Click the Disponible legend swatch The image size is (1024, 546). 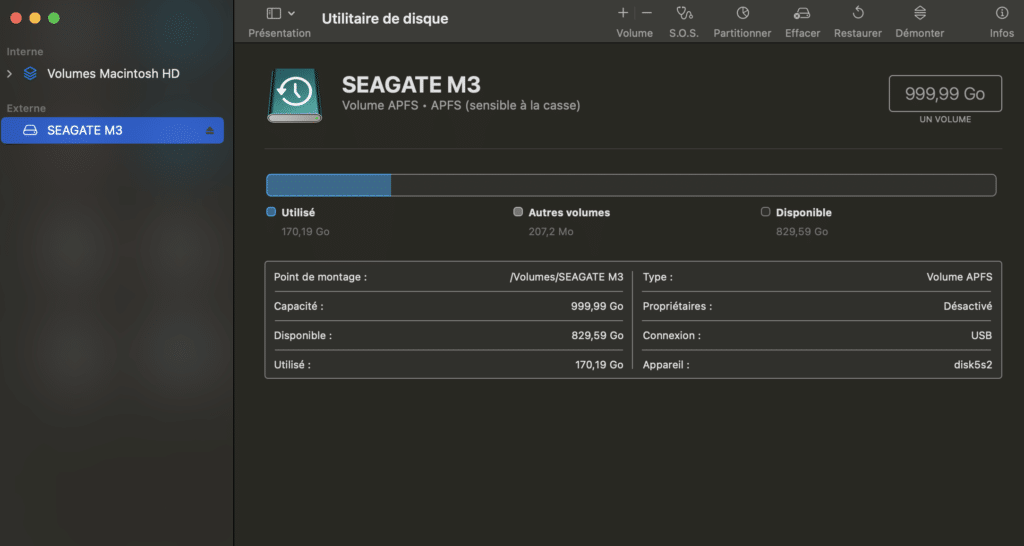click(765, 212)
